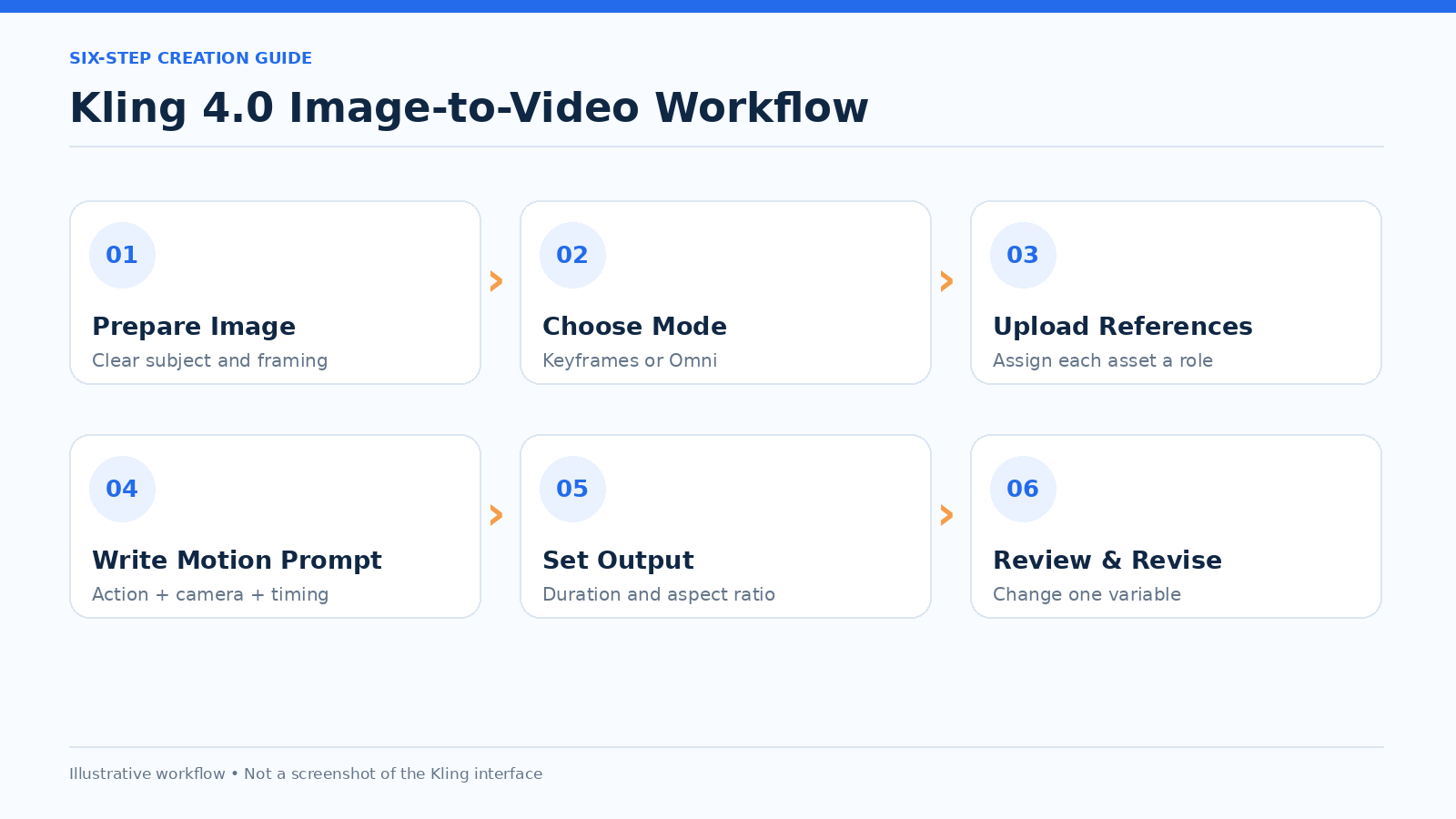1456x819 pixels.
Task: Select the "Prepare Image" step title
Action: coord(194,327)
